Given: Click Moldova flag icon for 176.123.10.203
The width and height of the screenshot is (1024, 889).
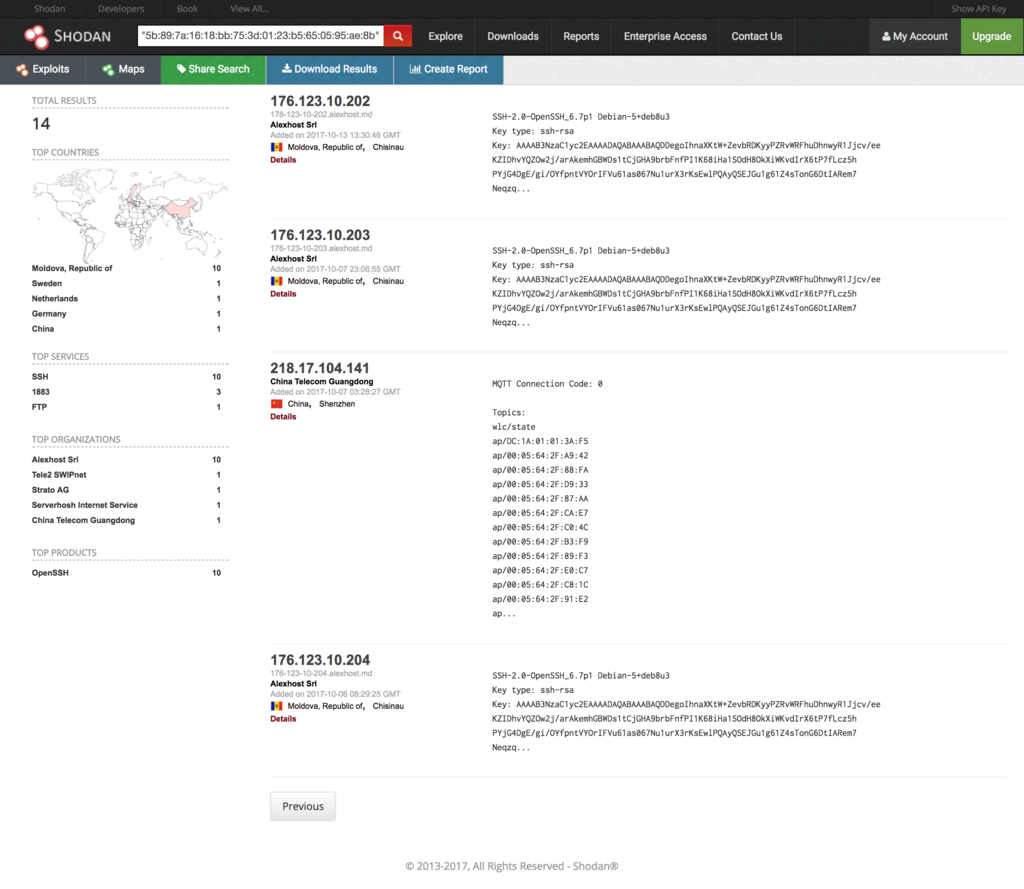Looking at the screenshot, I should 277,282.
